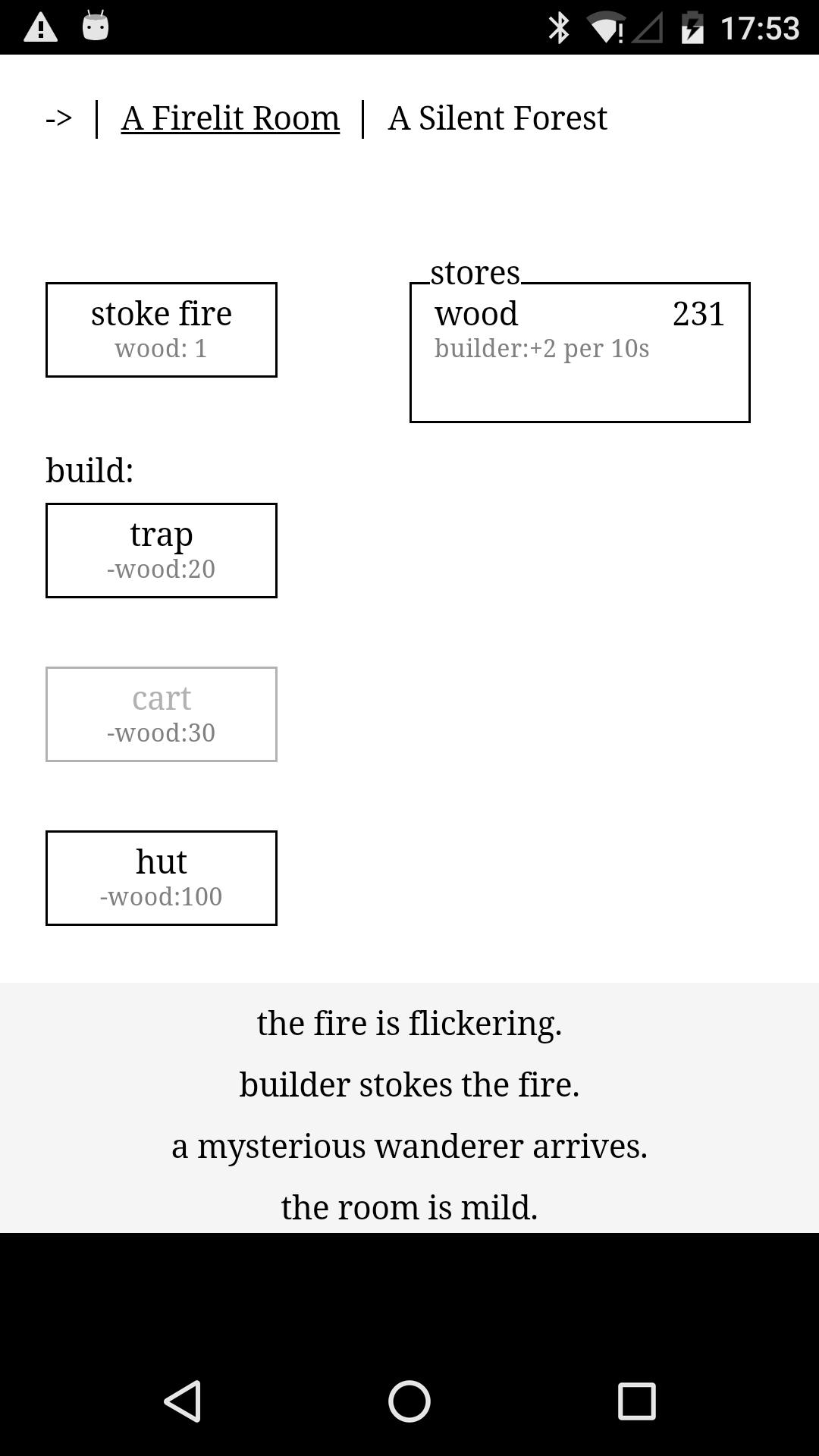Tap the builder income rate text
819x1456 pixels.
[x=541, y=349]
